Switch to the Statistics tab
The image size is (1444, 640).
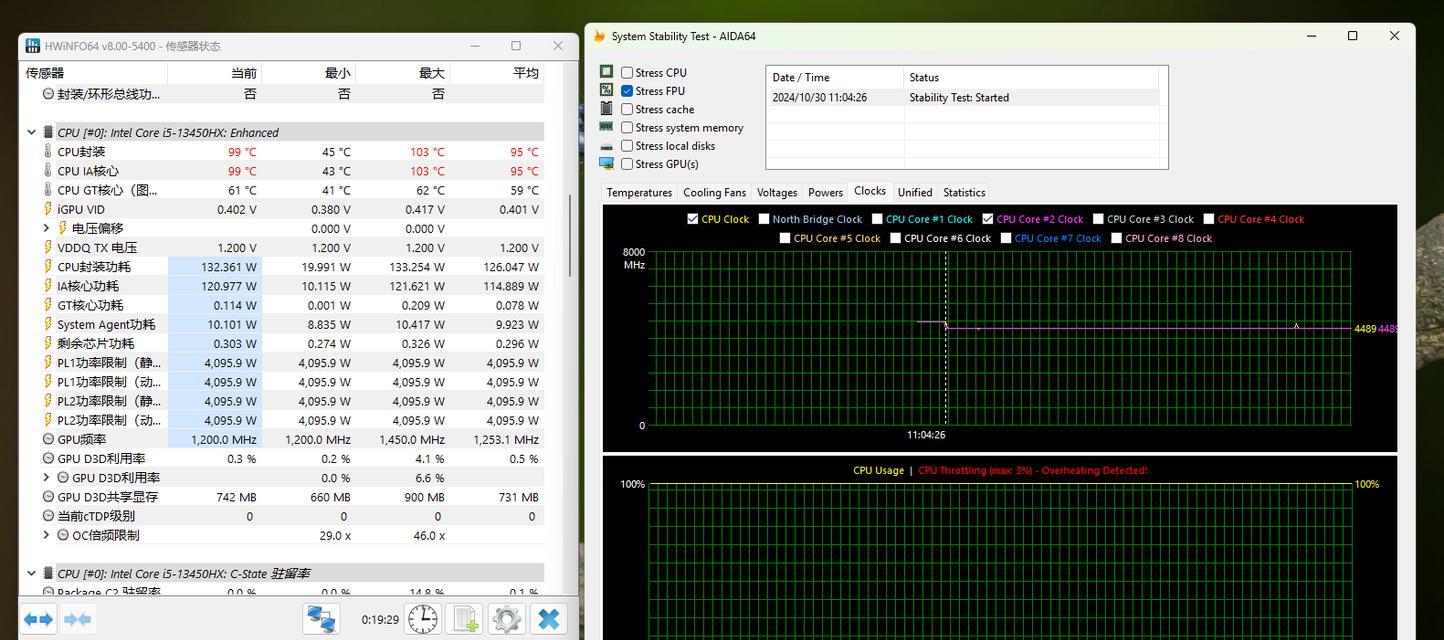(964, 192)
